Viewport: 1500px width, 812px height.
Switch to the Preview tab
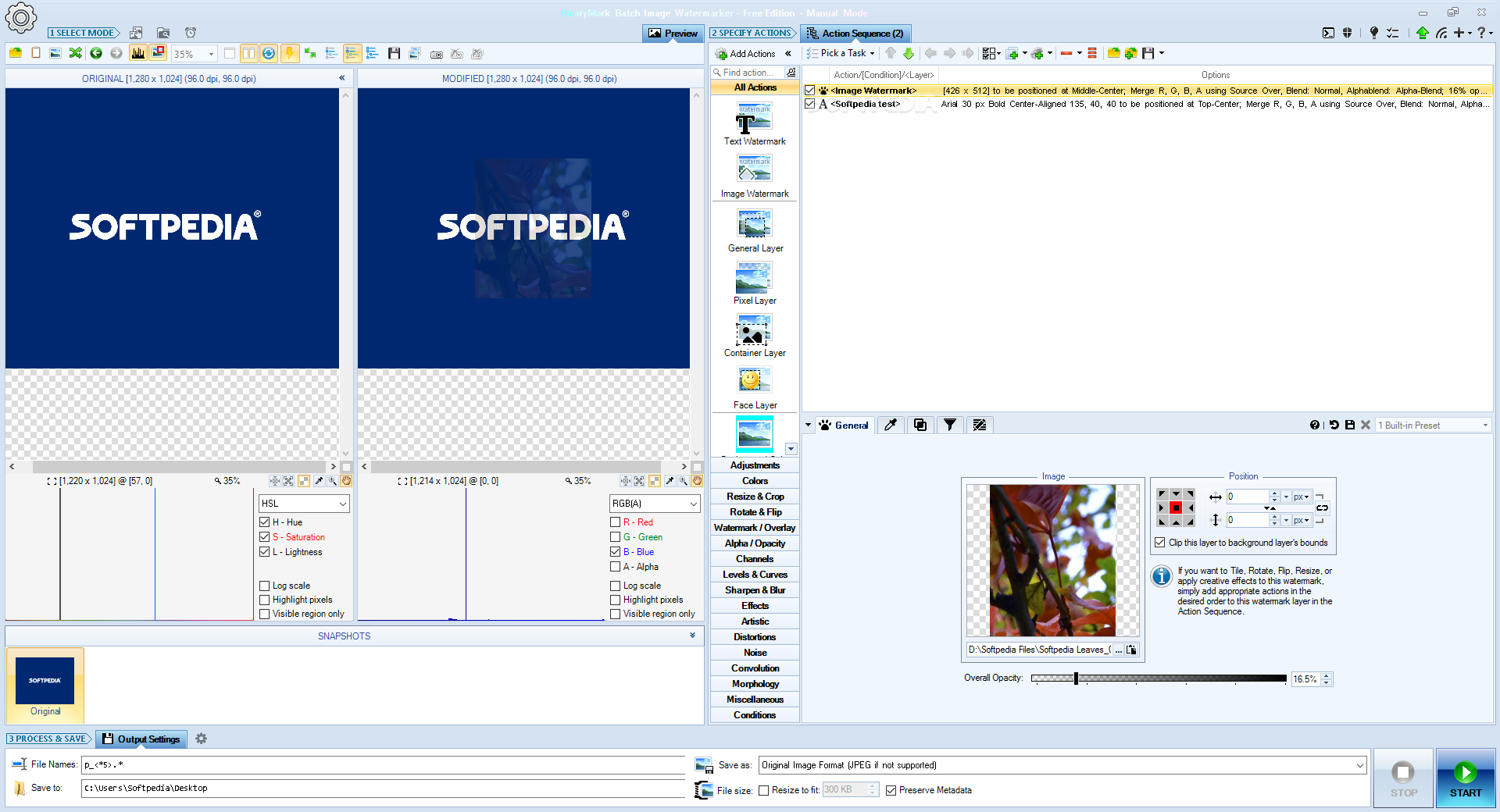coord(673,34)
